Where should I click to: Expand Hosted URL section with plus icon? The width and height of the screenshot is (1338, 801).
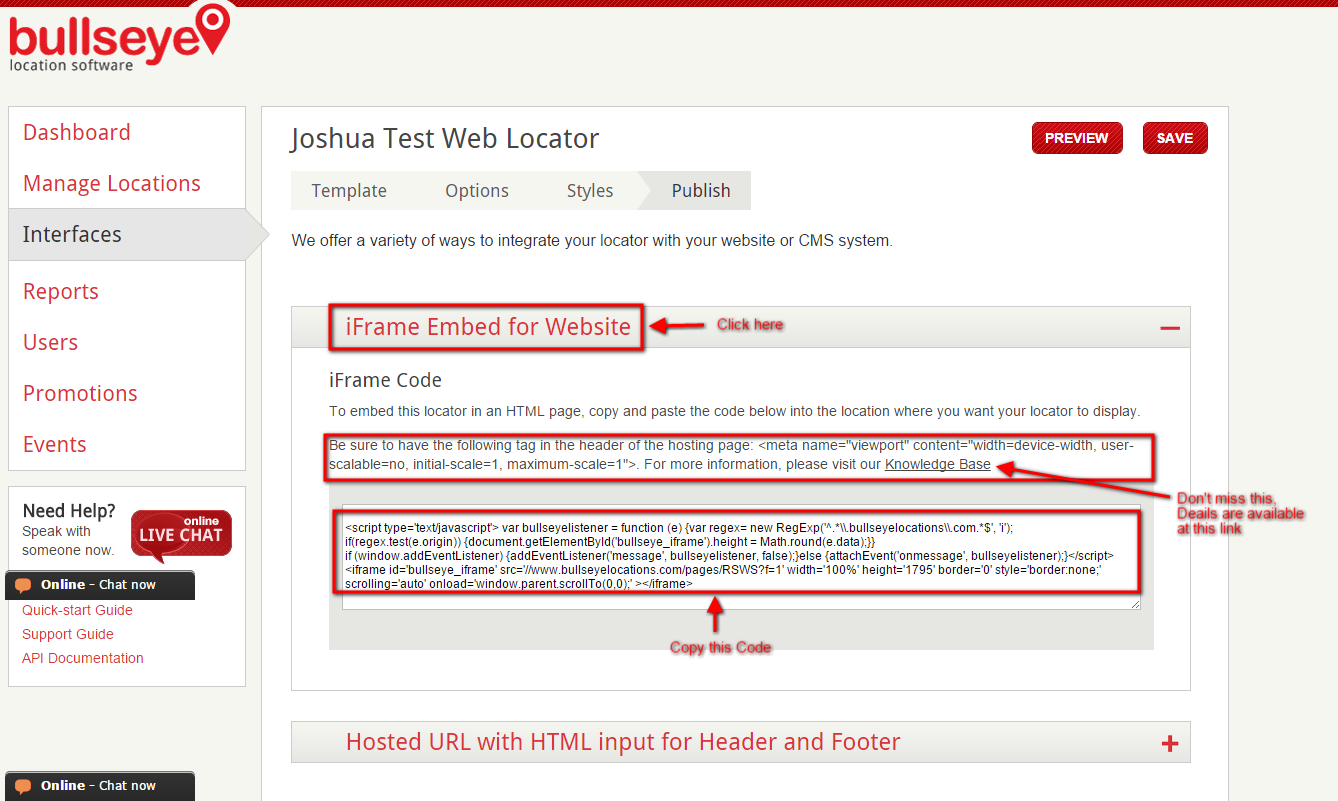click(x=1170, y=744)
